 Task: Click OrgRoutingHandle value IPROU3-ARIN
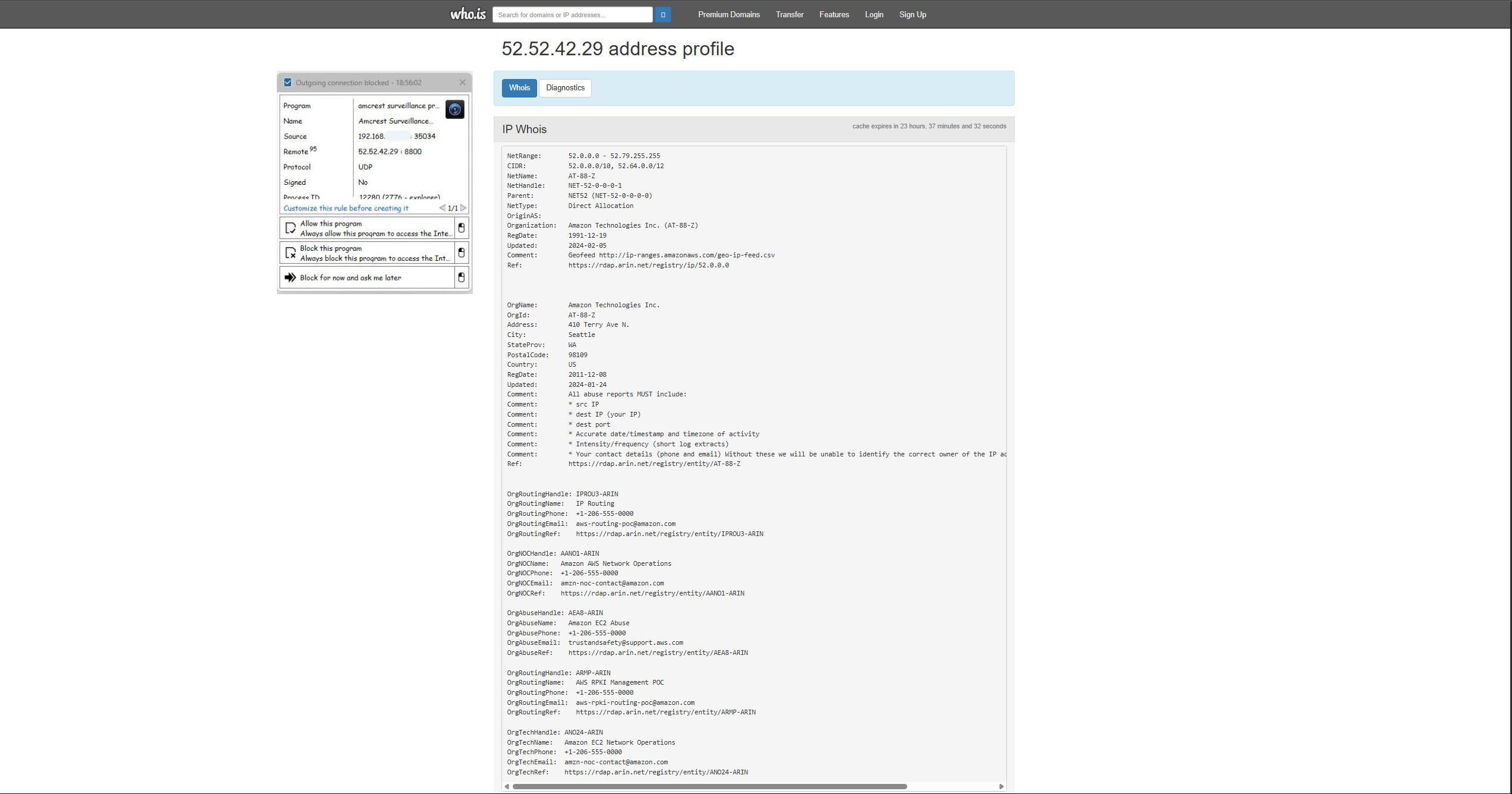click(596, 494)
